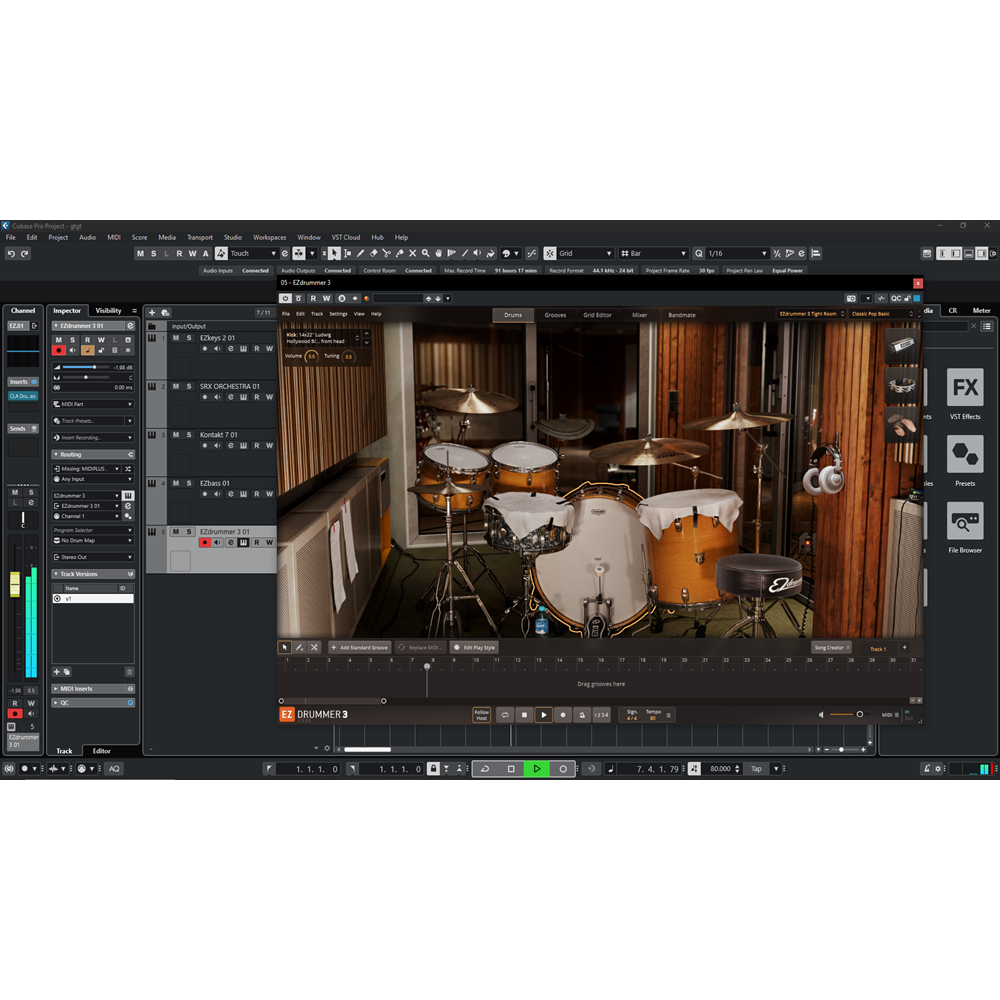This screenshot has height=1000, width=1000.
Task: Open the MIDI Part dropdown in Inspector
Action: click(x=92, y=404)
